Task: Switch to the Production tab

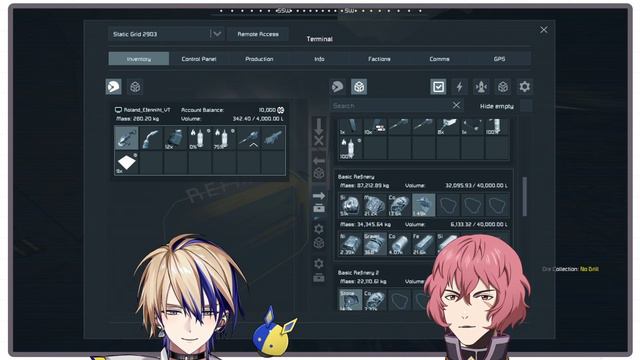Action: click(259, 59)
